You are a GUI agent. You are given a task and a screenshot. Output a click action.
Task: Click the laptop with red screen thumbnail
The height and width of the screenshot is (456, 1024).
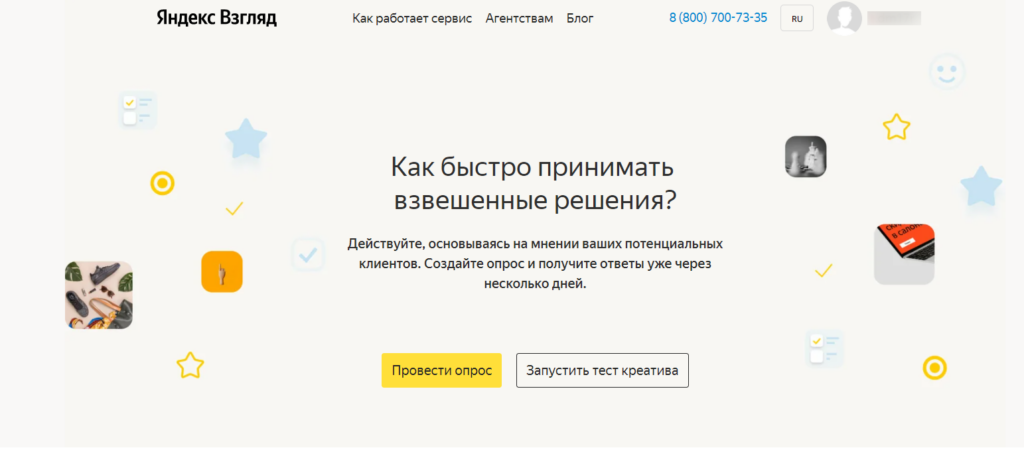point(904,255)
